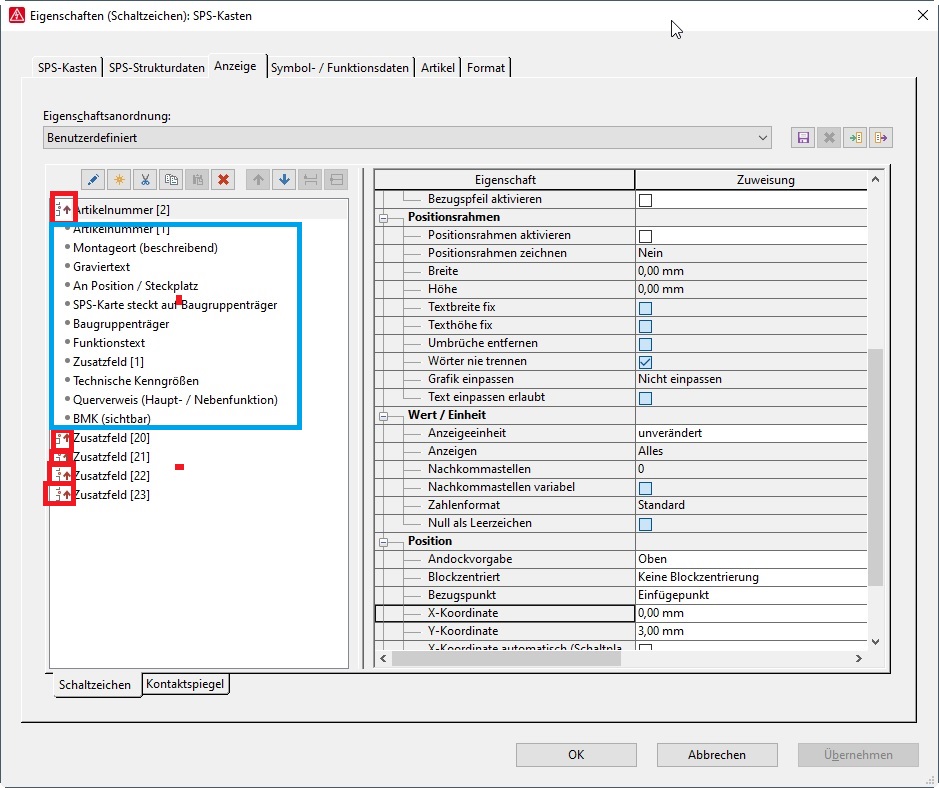Image resolution: width=939 pixels, height=788 pixels.
Task: Open the SPS-Strukturdaten tab
Action: pos(156,68)
